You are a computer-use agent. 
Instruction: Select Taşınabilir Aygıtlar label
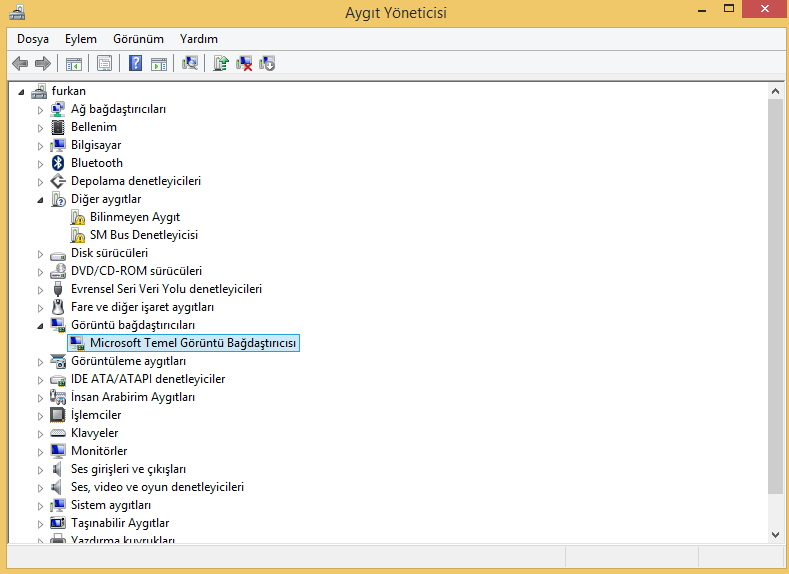(120, 523)
